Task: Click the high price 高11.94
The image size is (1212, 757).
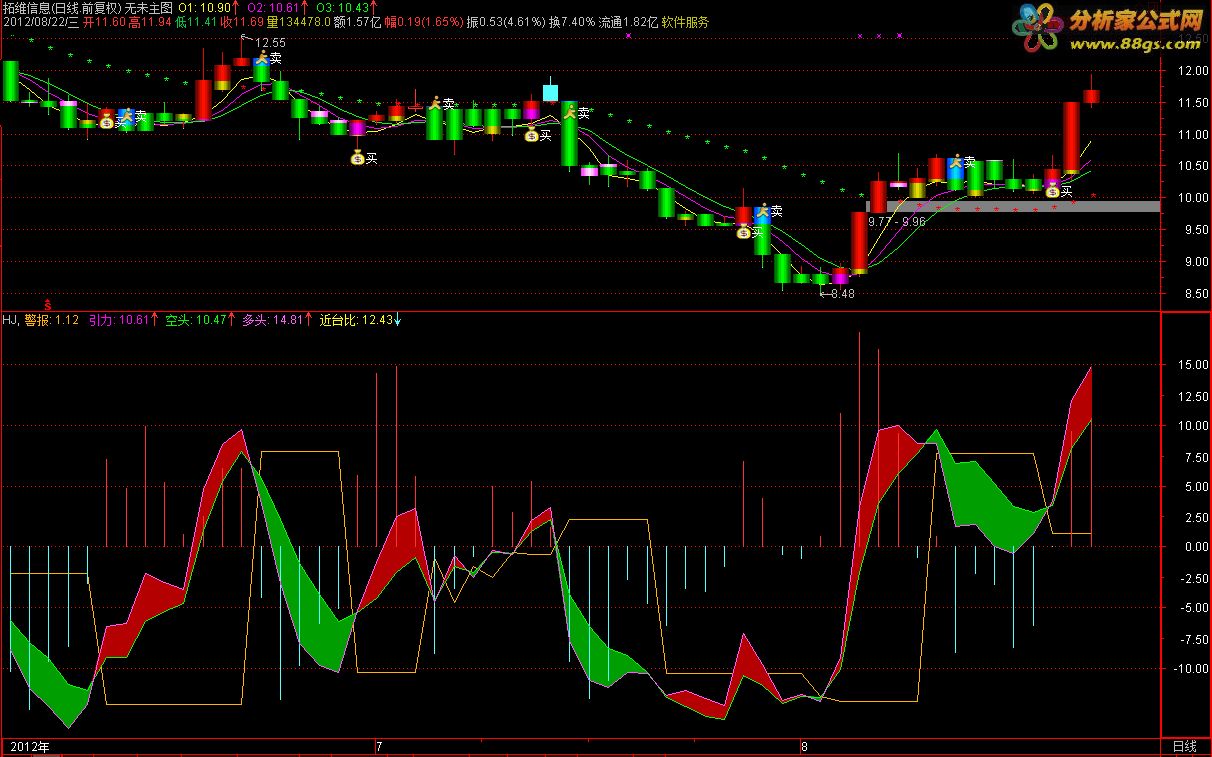Action: [151, 21]
